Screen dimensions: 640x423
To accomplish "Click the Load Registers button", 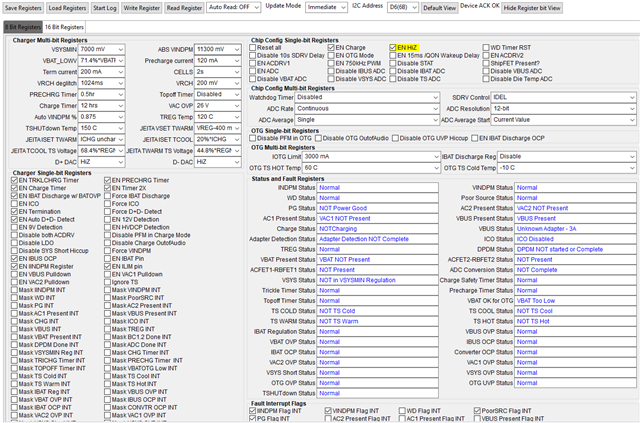I will 67,8.
